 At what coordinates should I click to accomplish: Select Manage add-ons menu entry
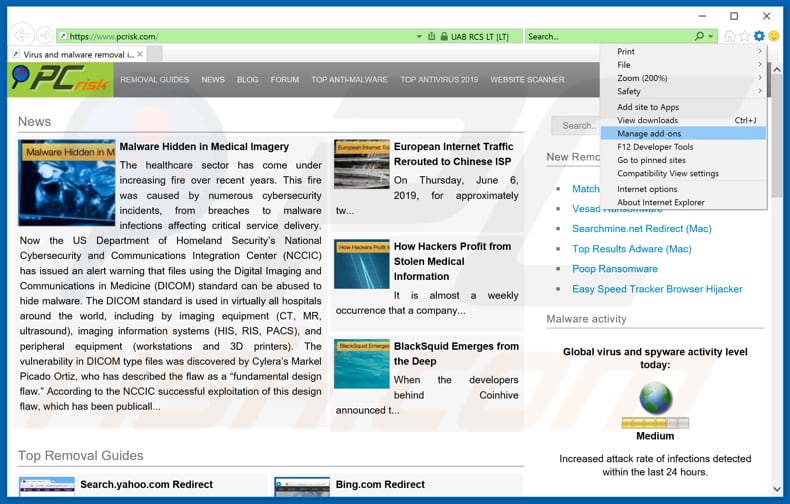pos(683,134)
